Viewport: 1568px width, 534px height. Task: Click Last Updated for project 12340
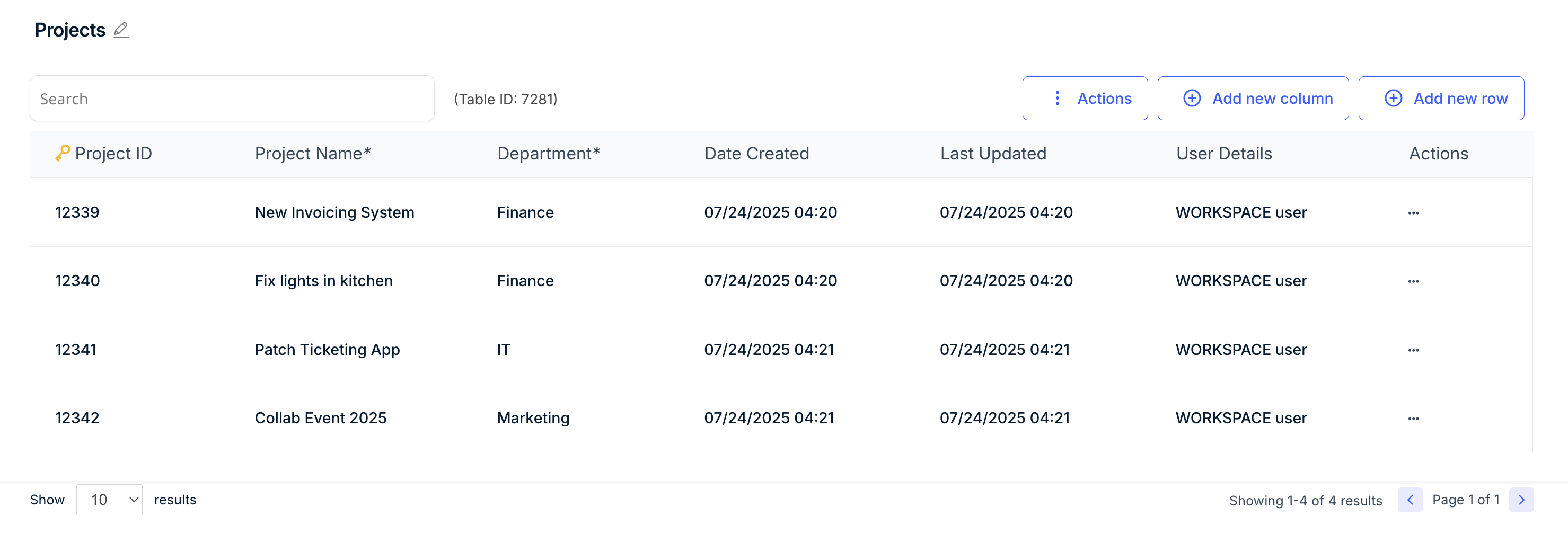pos(1006,280)
